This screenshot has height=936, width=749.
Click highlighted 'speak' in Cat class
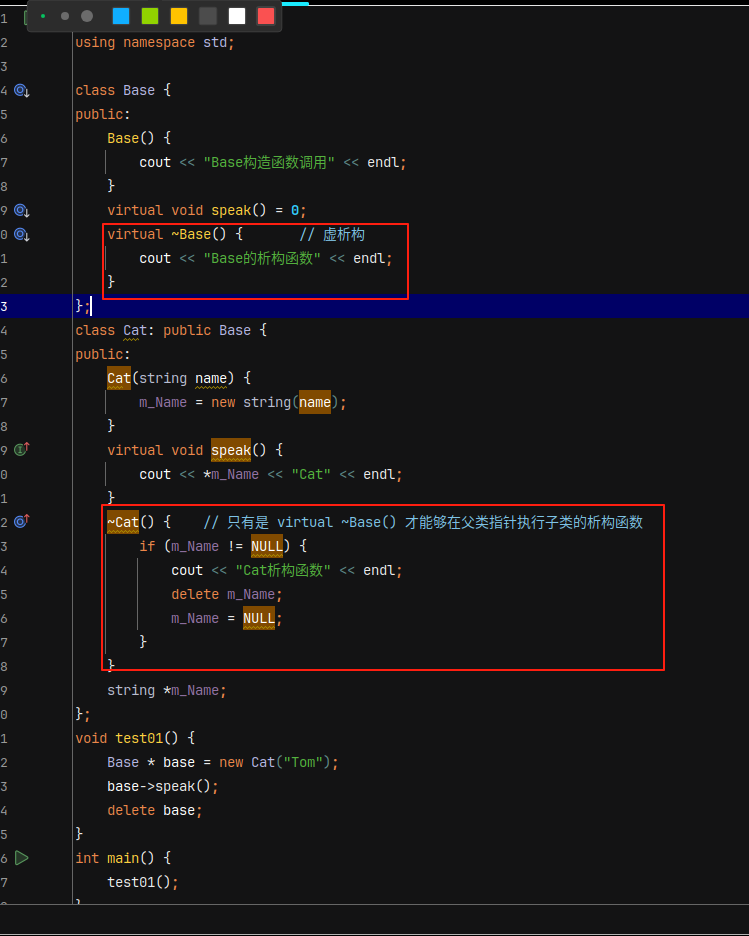pos(231,450)
